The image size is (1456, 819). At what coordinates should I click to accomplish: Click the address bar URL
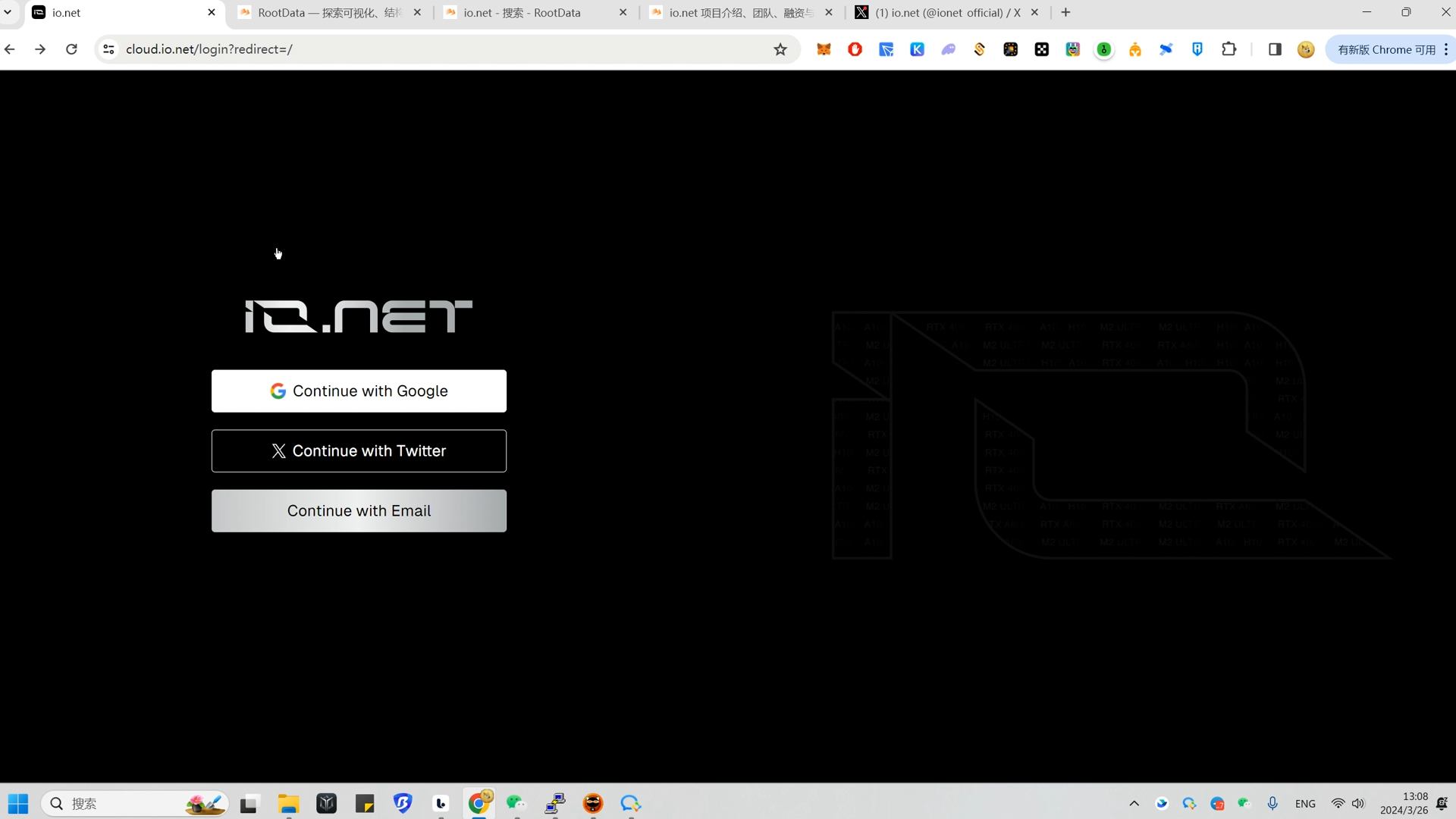point(209,49)
